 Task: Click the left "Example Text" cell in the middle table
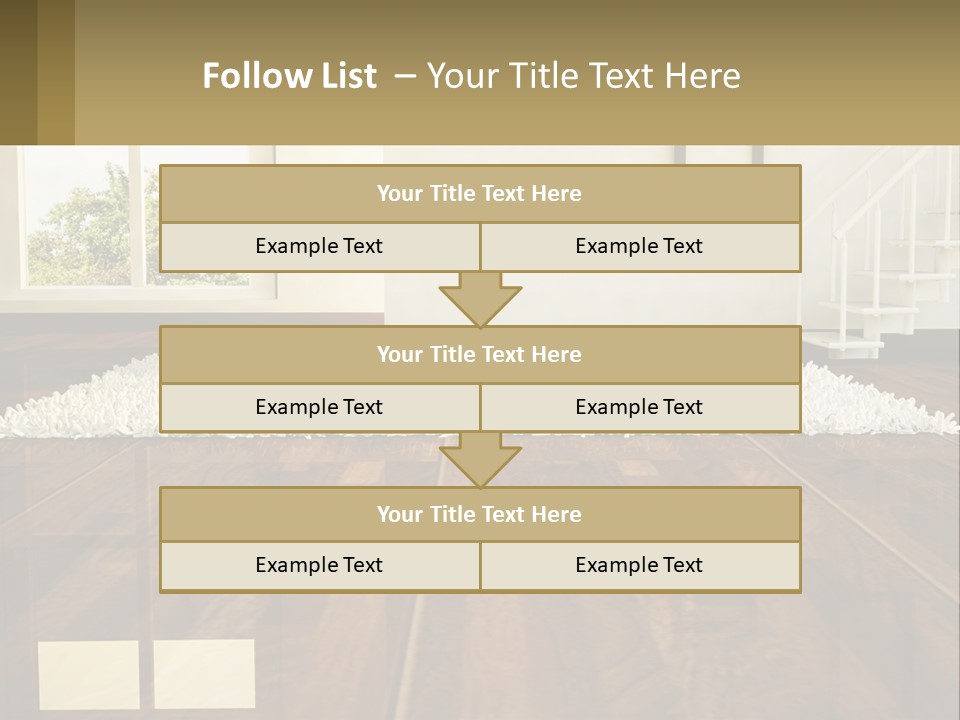pyautogui.click(x=319, y=408)
